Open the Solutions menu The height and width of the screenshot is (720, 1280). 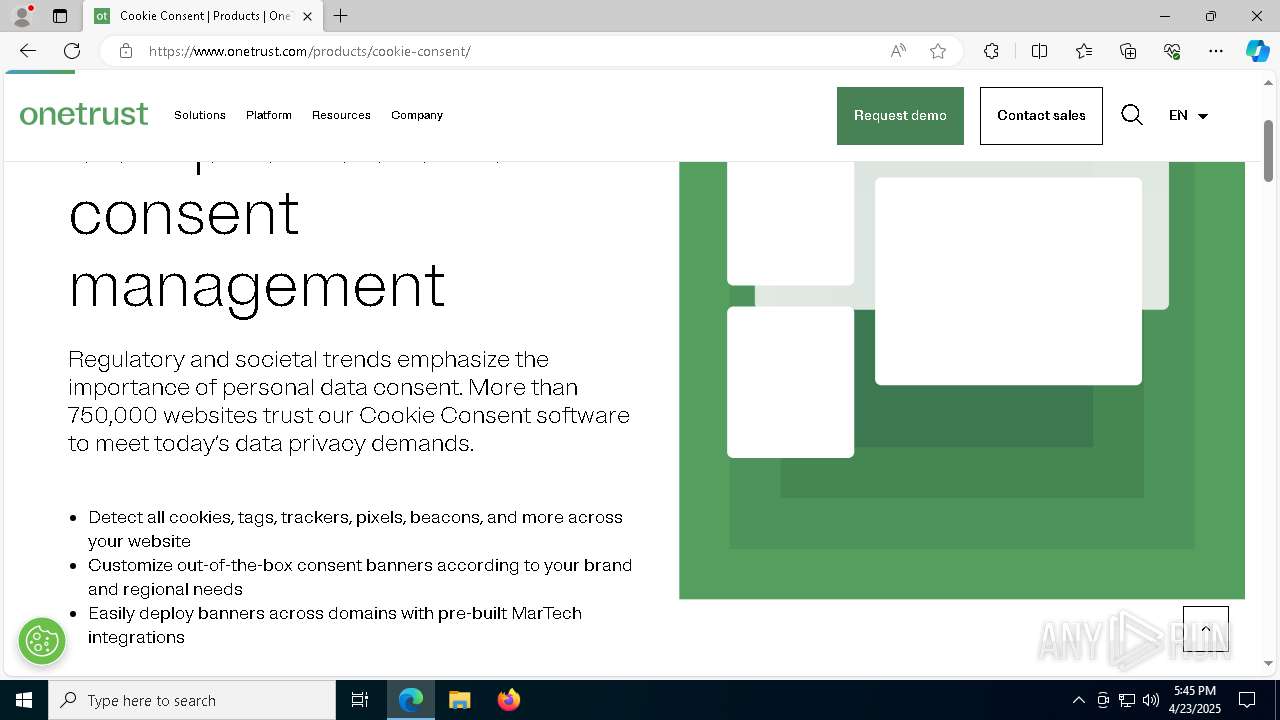click(x=200, y=115)
